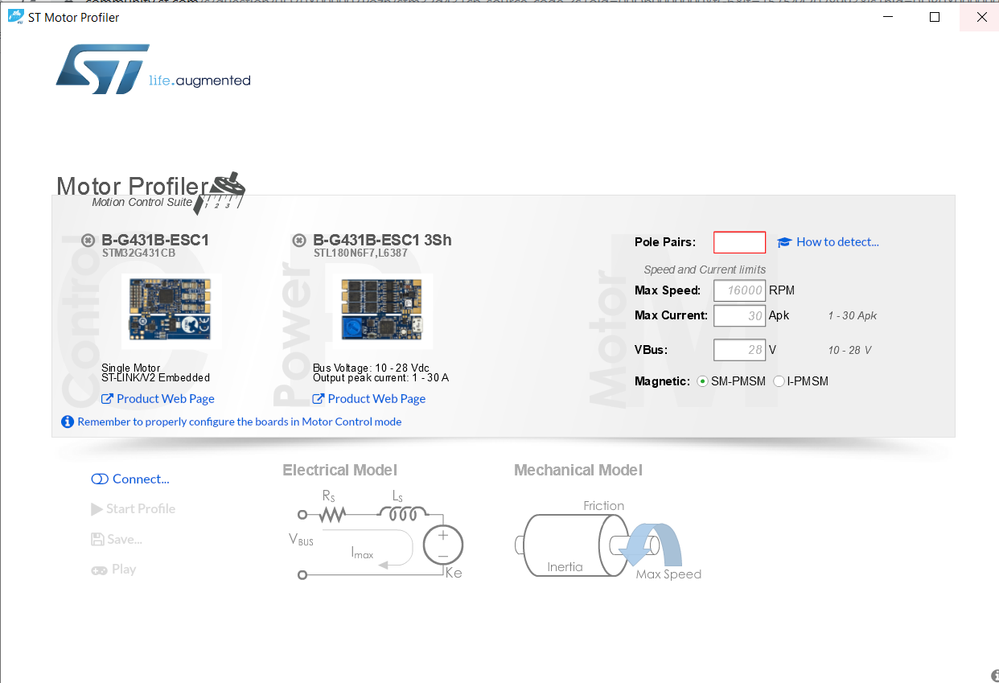The image size is (999, 683).
Task: Click the STL180N6F7,L6387 subtitle text
Action: coord(360,253)
